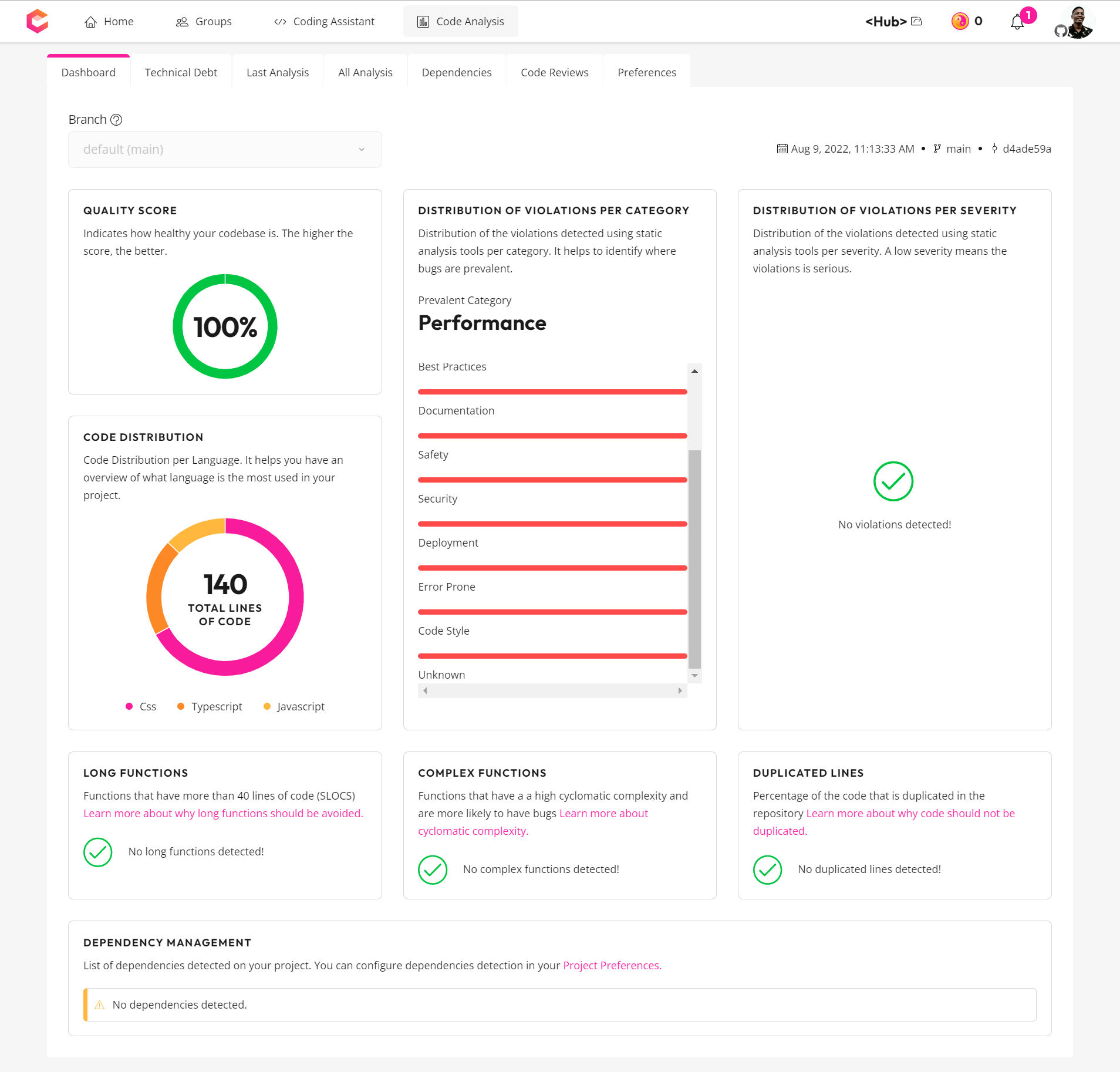Click the coins balance icon in the header

click(959, 21)
